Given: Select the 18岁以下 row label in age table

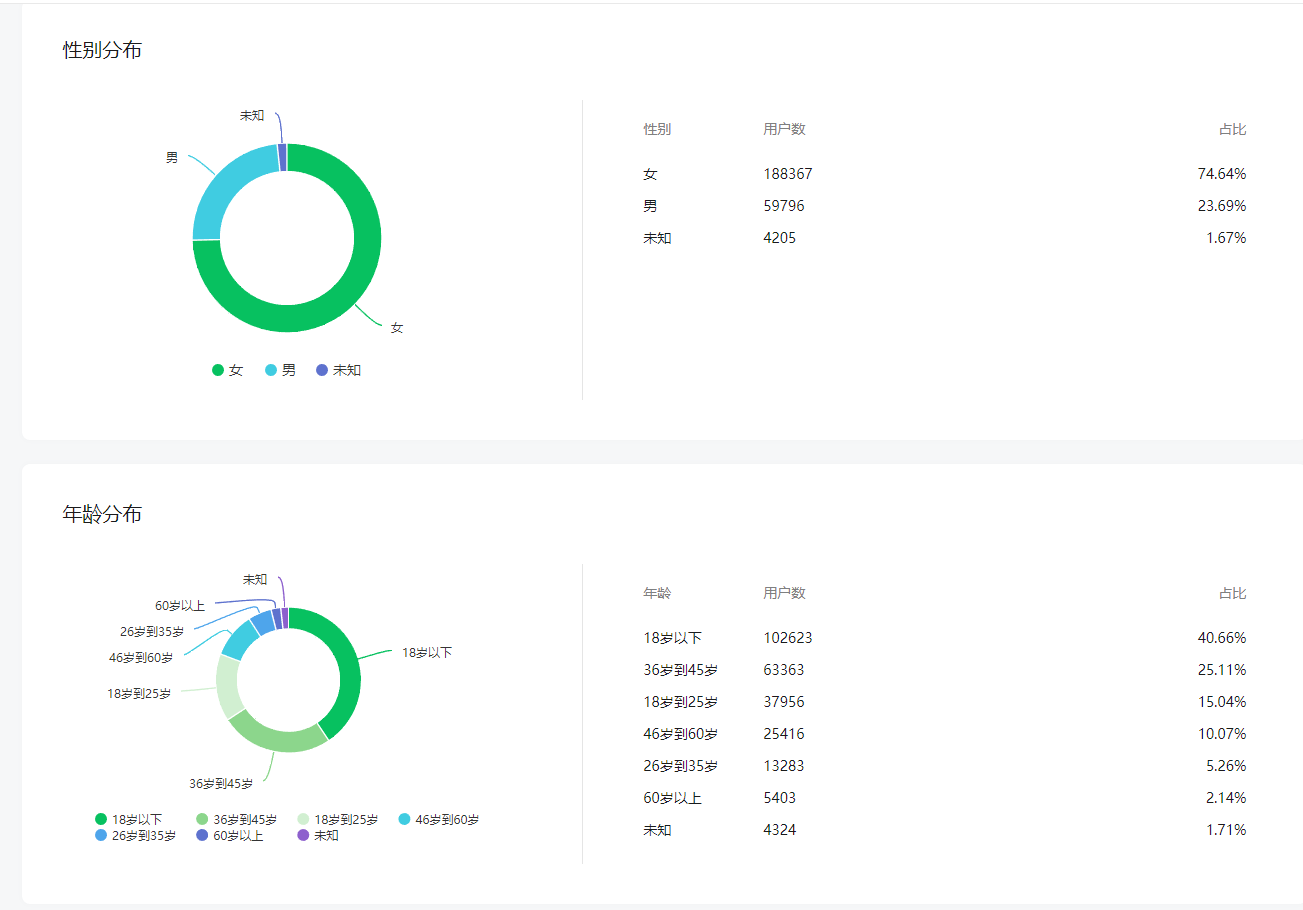Looking at the screenshot, I should pos(672,638).
